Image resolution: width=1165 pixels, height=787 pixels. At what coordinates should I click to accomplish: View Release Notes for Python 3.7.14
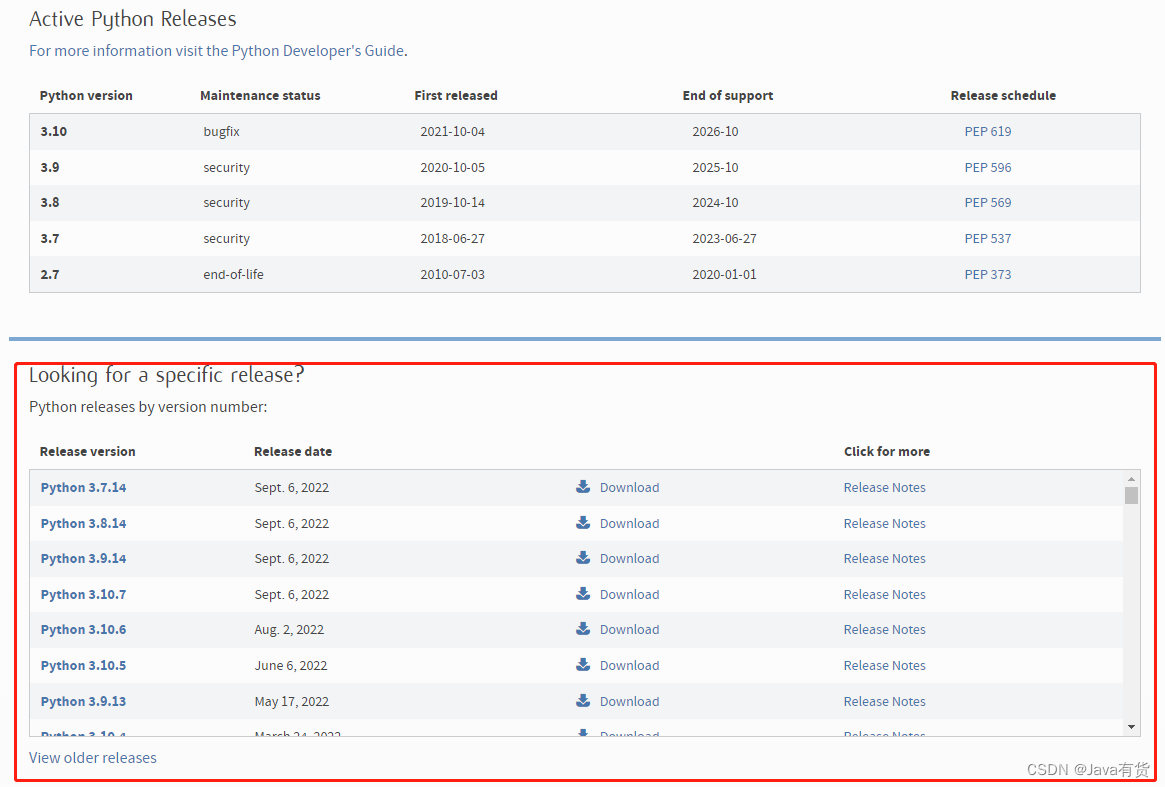(x=884, y=488)
